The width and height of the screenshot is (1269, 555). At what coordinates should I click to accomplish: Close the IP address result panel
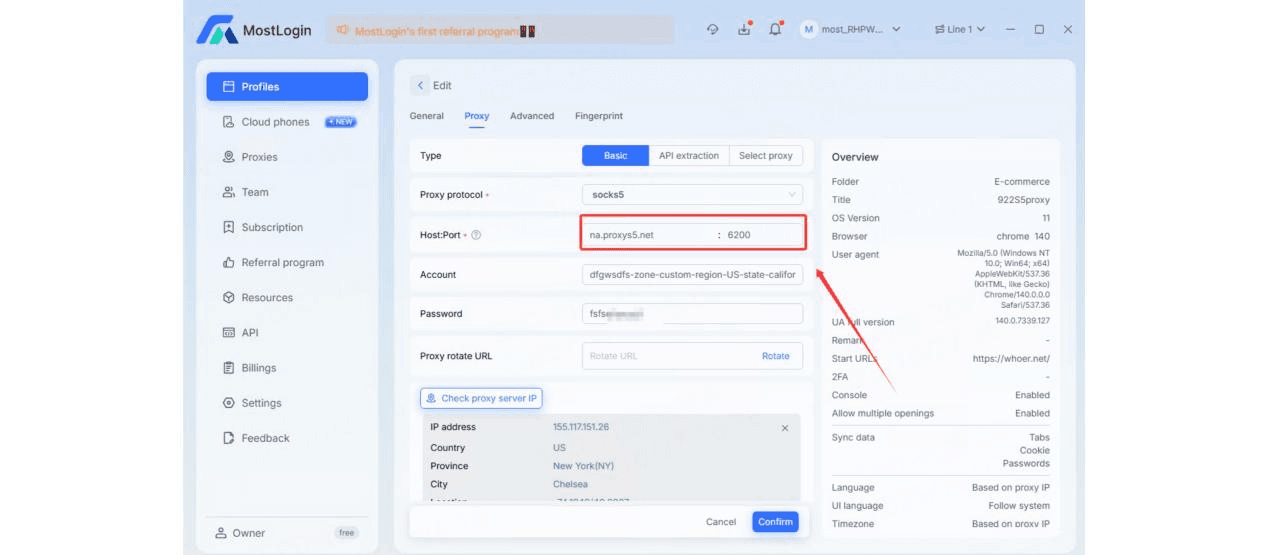coord(785,428)
